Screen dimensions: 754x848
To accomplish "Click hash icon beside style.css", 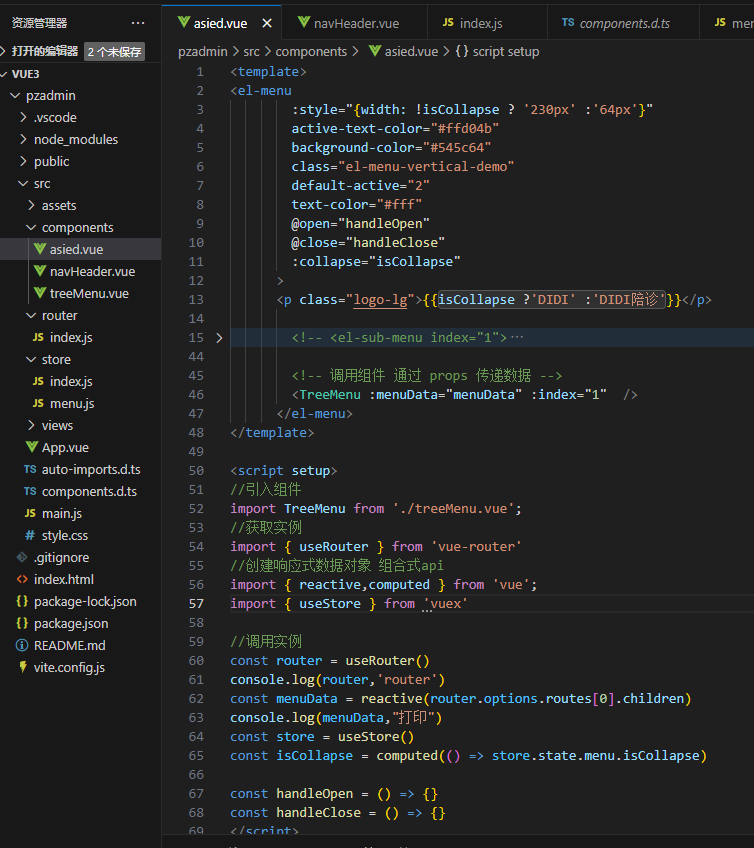I will click(30, 535).
